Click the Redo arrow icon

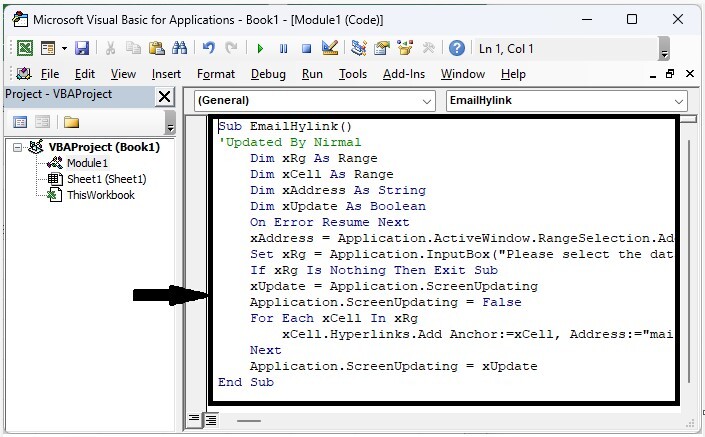(x=231, y=48)
